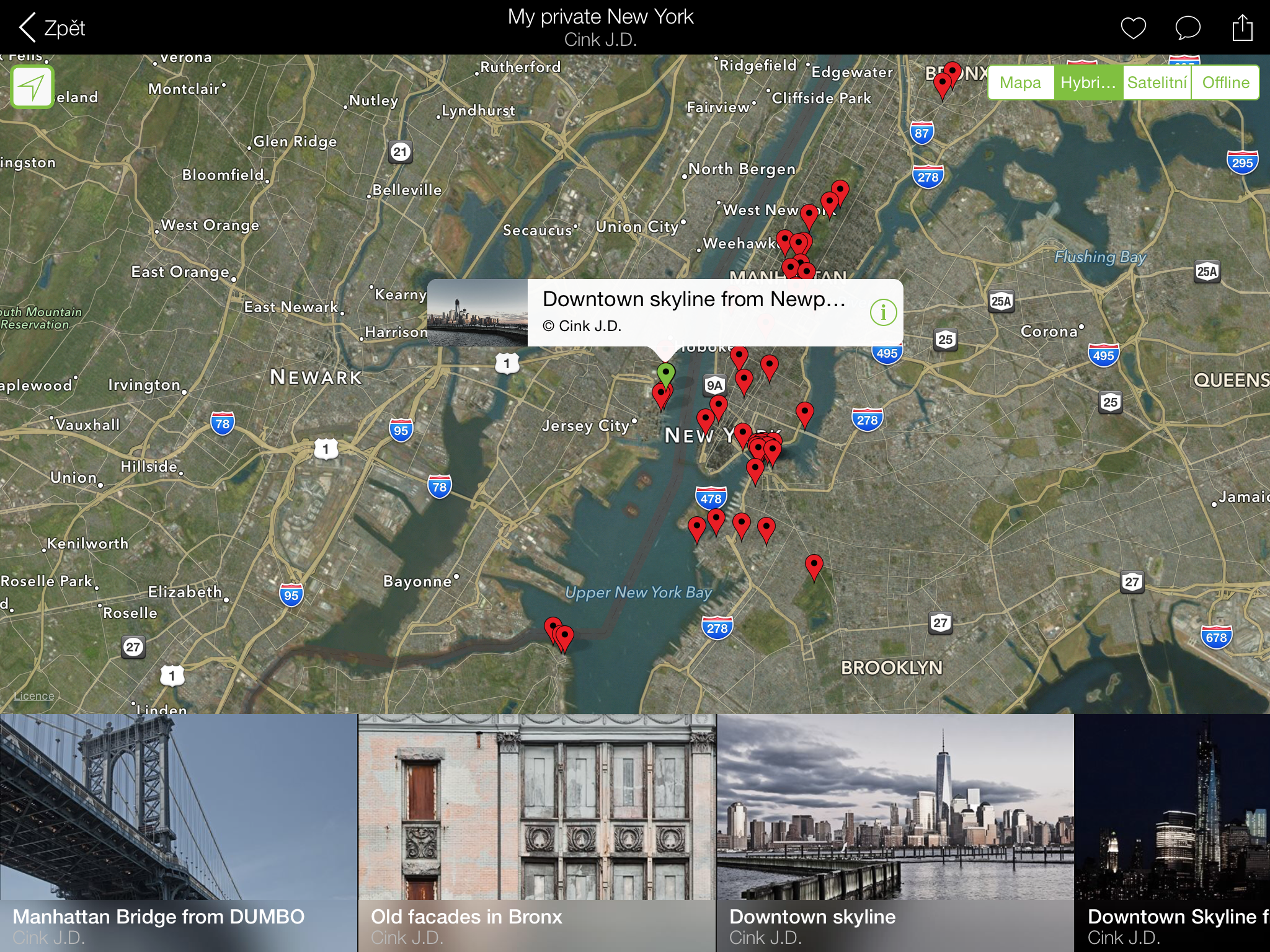
Task: Switch to Mapa map mode
Action: [x=1020, y=82]
